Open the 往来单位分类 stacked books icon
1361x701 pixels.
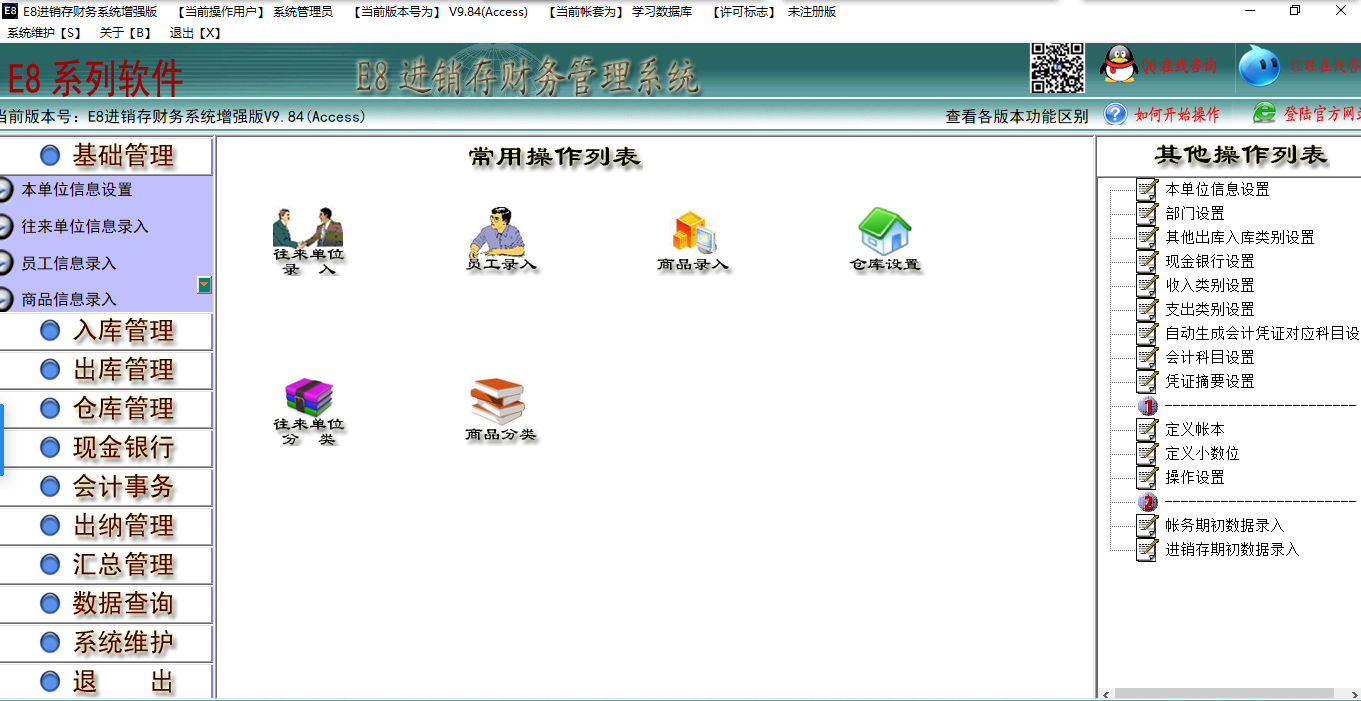[x=308, y=411]
